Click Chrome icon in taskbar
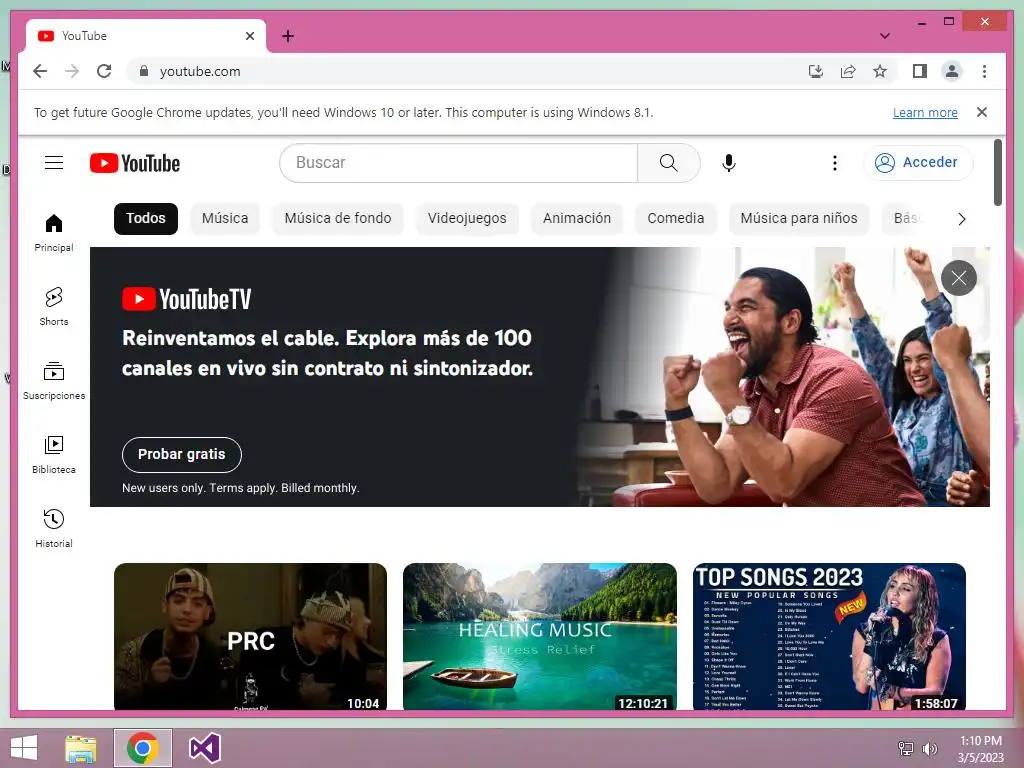This screenshot has width=1024, height=768. click(x=142, y=748)
